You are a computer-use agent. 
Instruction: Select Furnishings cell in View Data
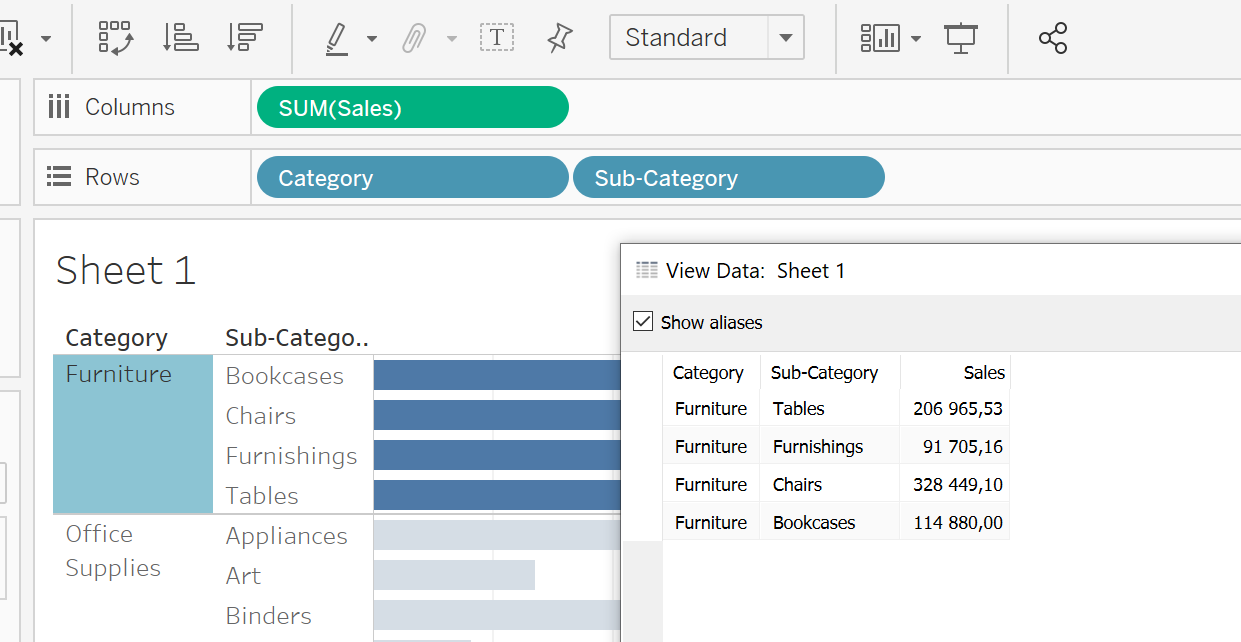click(818, 446)
